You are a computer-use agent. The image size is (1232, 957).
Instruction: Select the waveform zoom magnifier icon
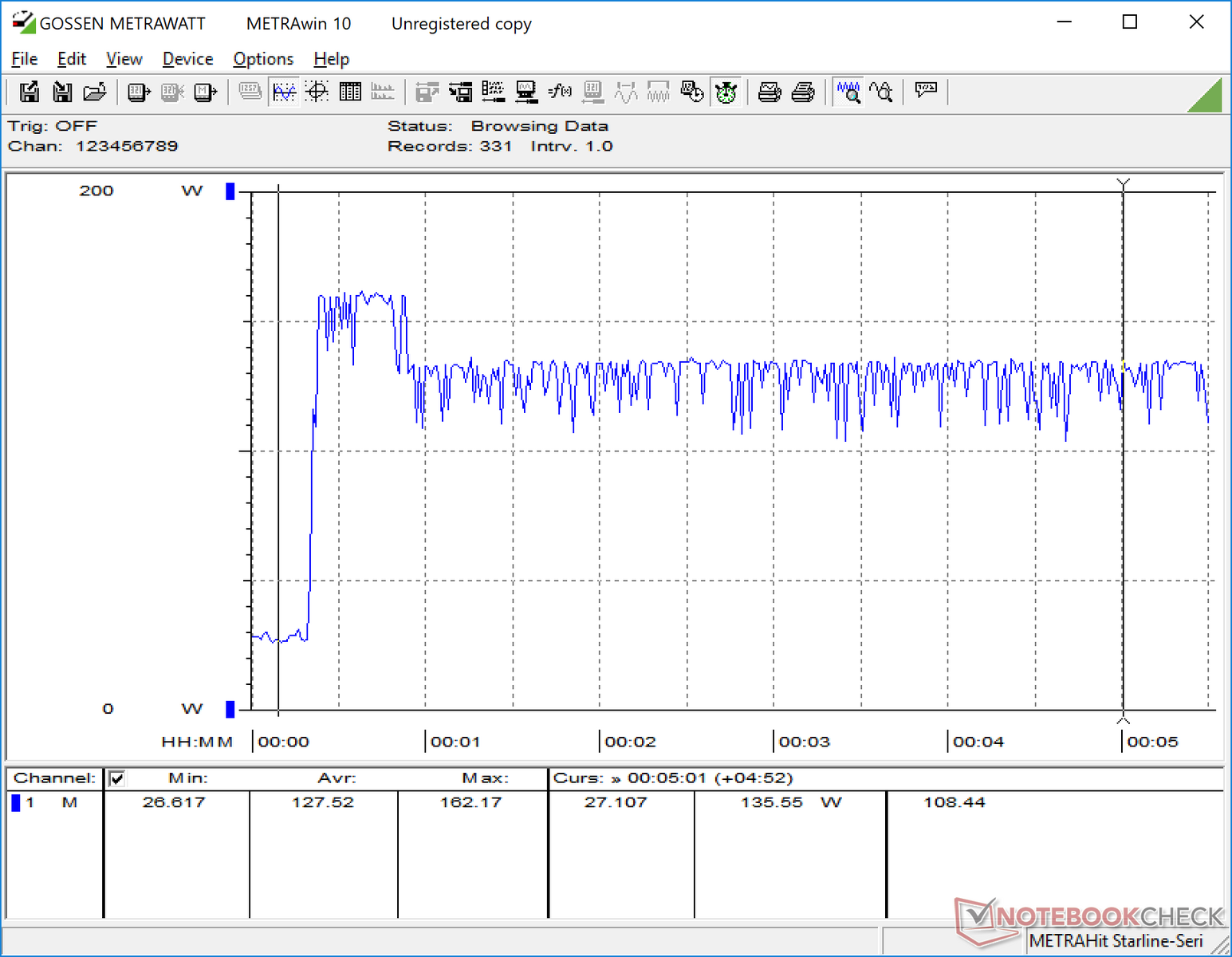click(848, 93)
